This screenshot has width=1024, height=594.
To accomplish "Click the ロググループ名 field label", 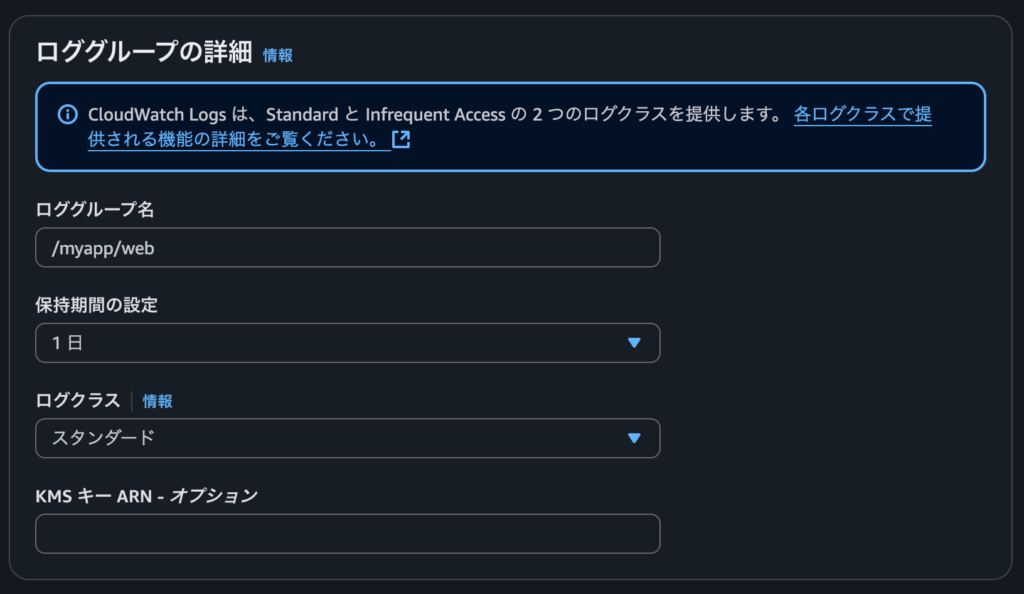I will coord(95,210).
